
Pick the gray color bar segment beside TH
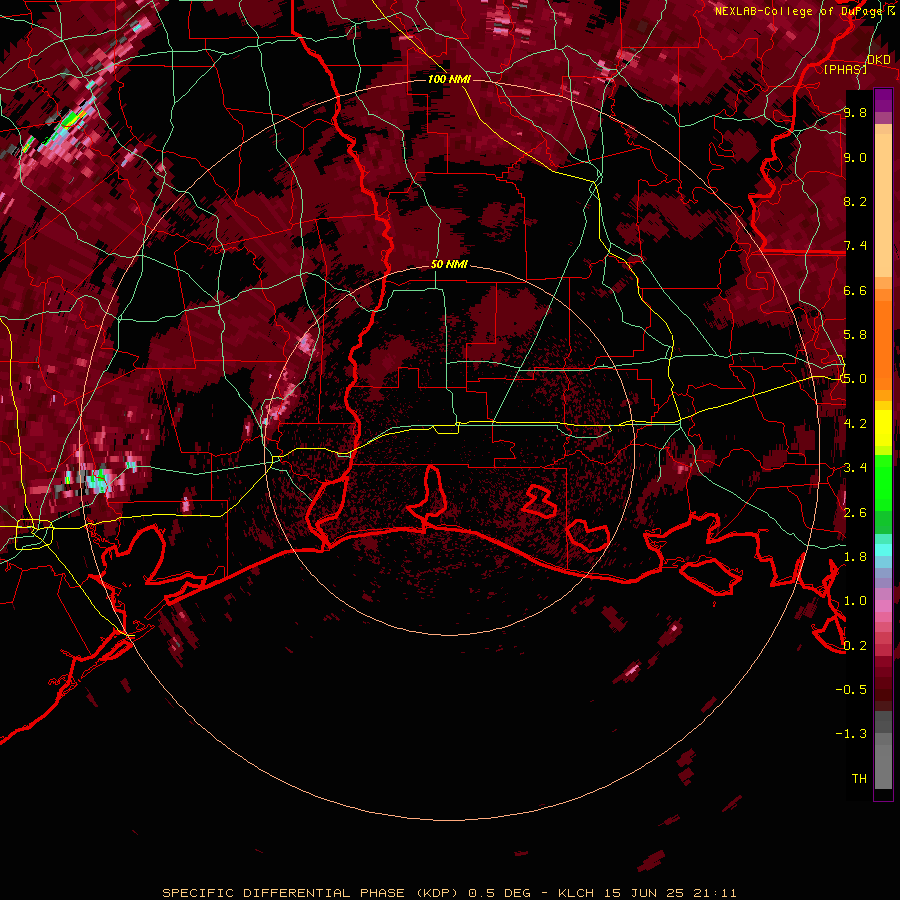tap(883, 767)
